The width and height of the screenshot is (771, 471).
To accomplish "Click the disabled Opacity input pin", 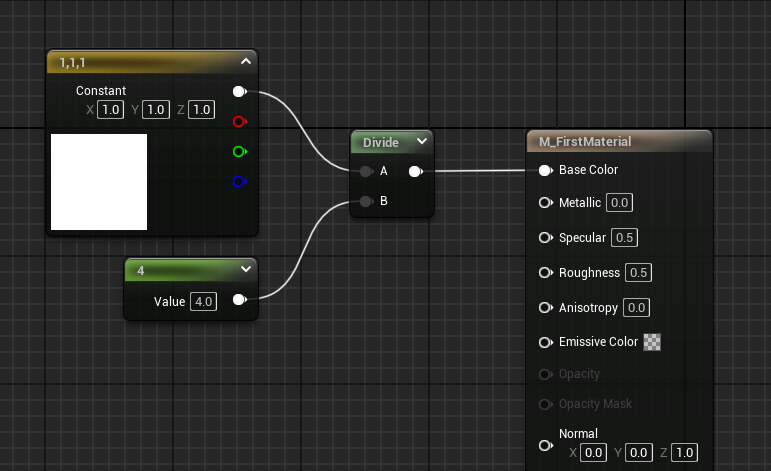I will [545, 374].
